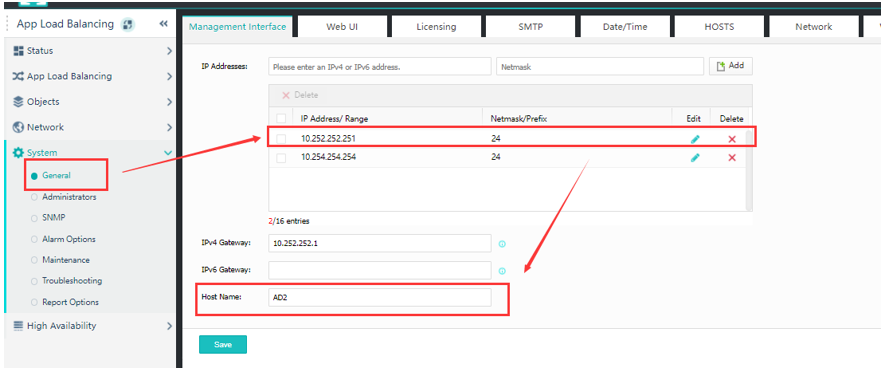The width and height of the screenshot is (885, 369).
Task: Expand the App Load Balancing menu chevron
Action: [169, 76]
